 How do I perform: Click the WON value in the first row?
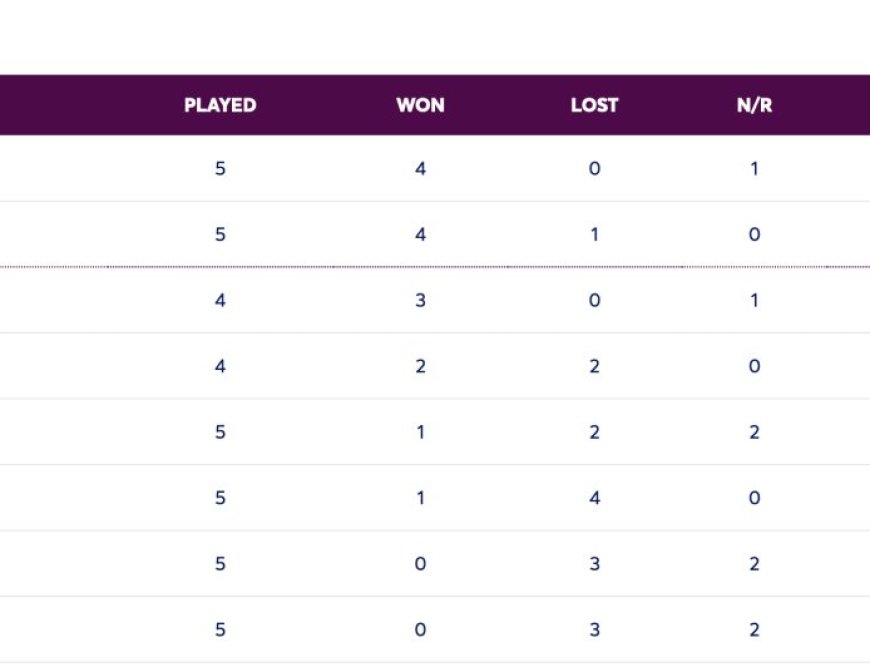(x=420, y=169)
